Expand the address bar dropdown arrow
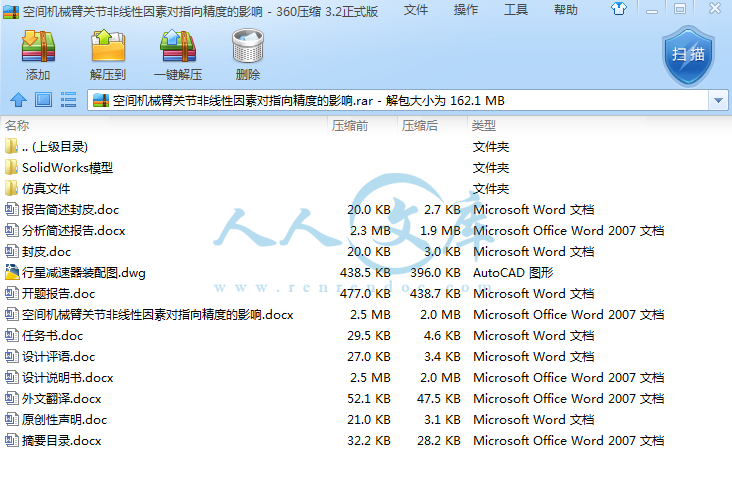Viewport: 732px width, 488px height. tap(718, 100)
